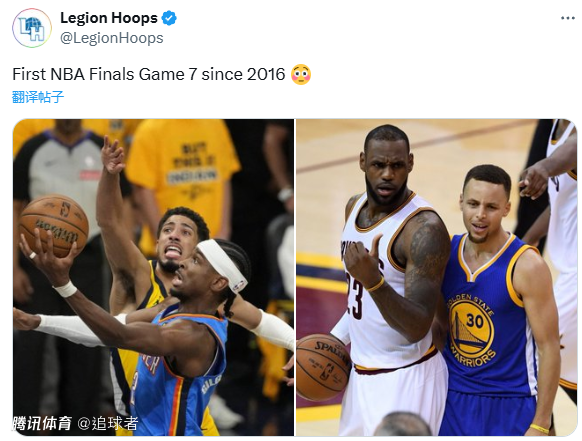Screen dimensions: 582x441
Task: Click the 腾讯体育 watermark text
Action: pos(42,423)
